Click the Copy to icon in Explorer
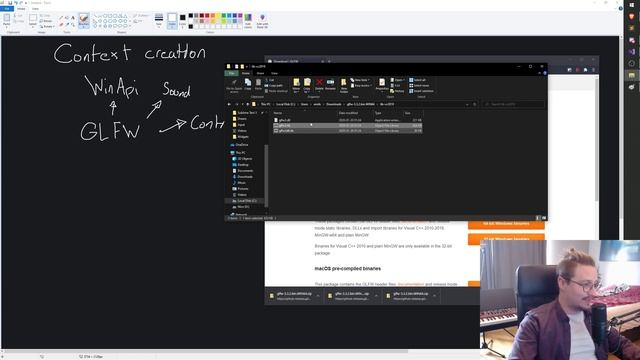 [307, 85]
